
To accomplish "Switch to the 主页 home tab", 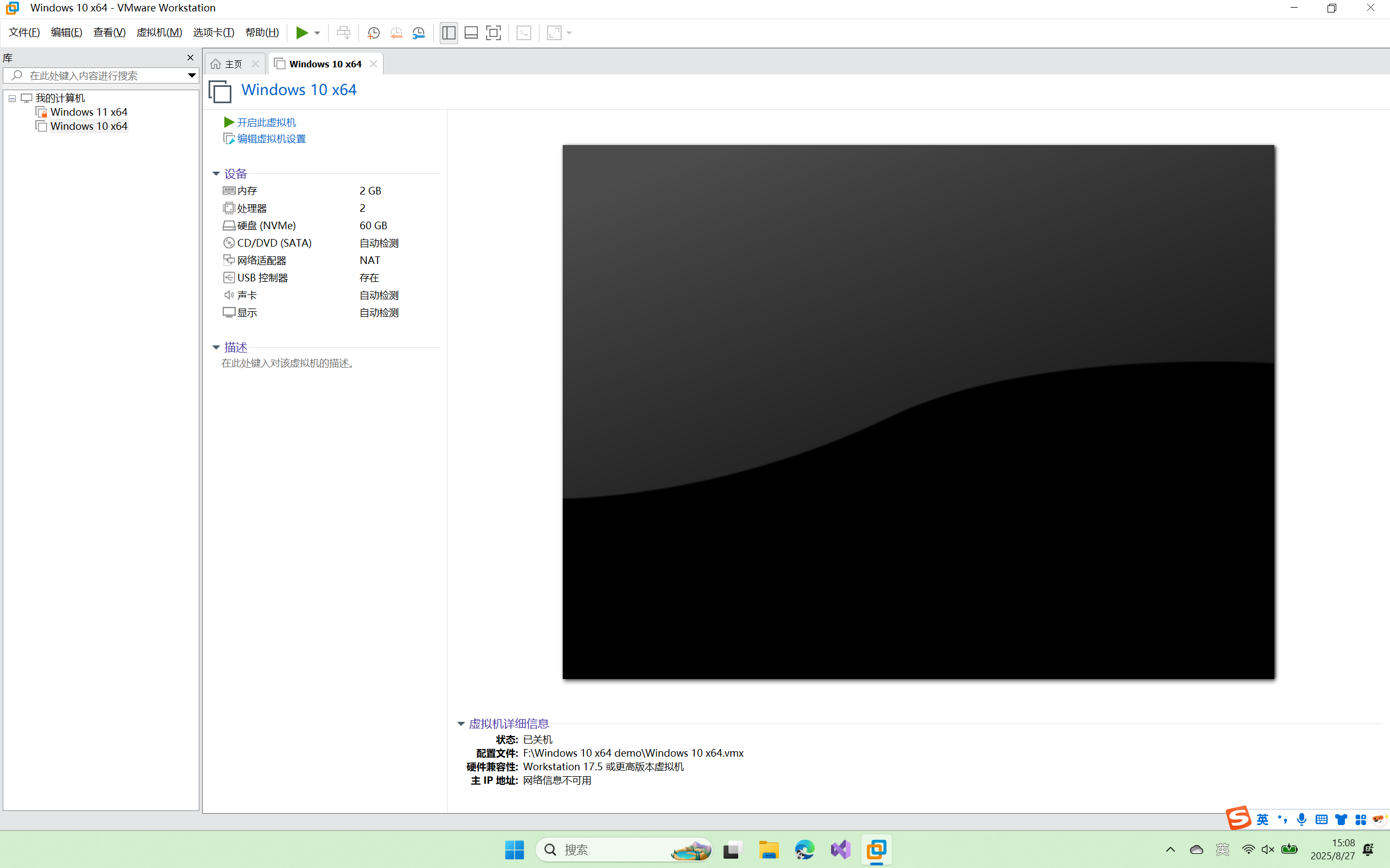I will tap(233, 64).
